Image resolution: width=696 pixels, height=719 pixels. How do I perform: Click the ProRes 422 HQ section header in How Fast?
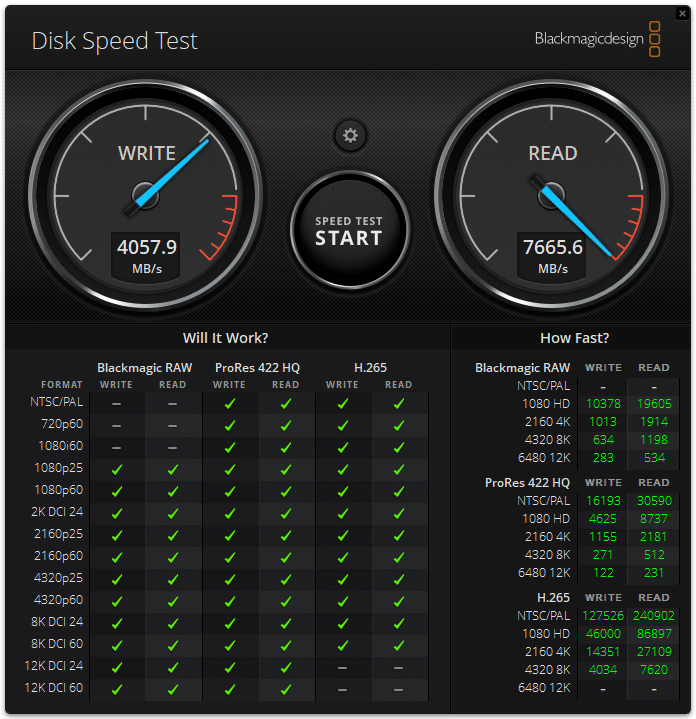point(527,483)
